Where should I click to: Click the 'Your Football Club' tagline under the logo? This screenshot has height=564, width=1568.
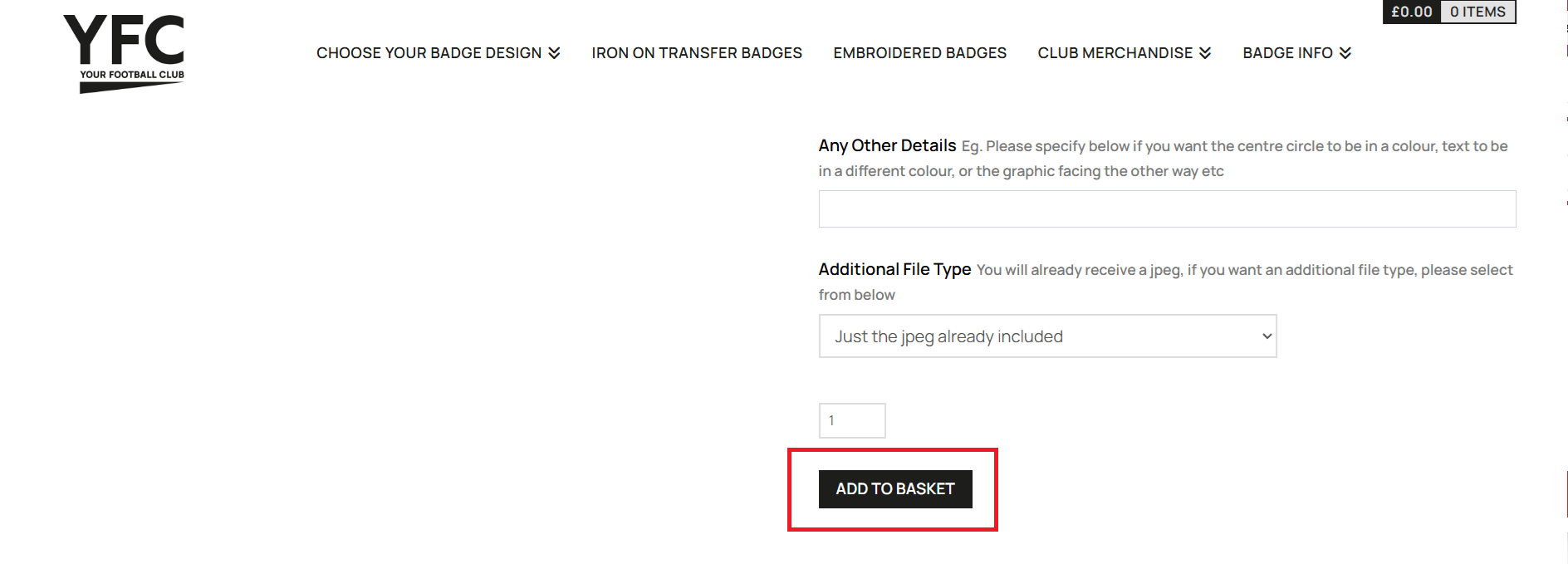click(x=132, y=75)
